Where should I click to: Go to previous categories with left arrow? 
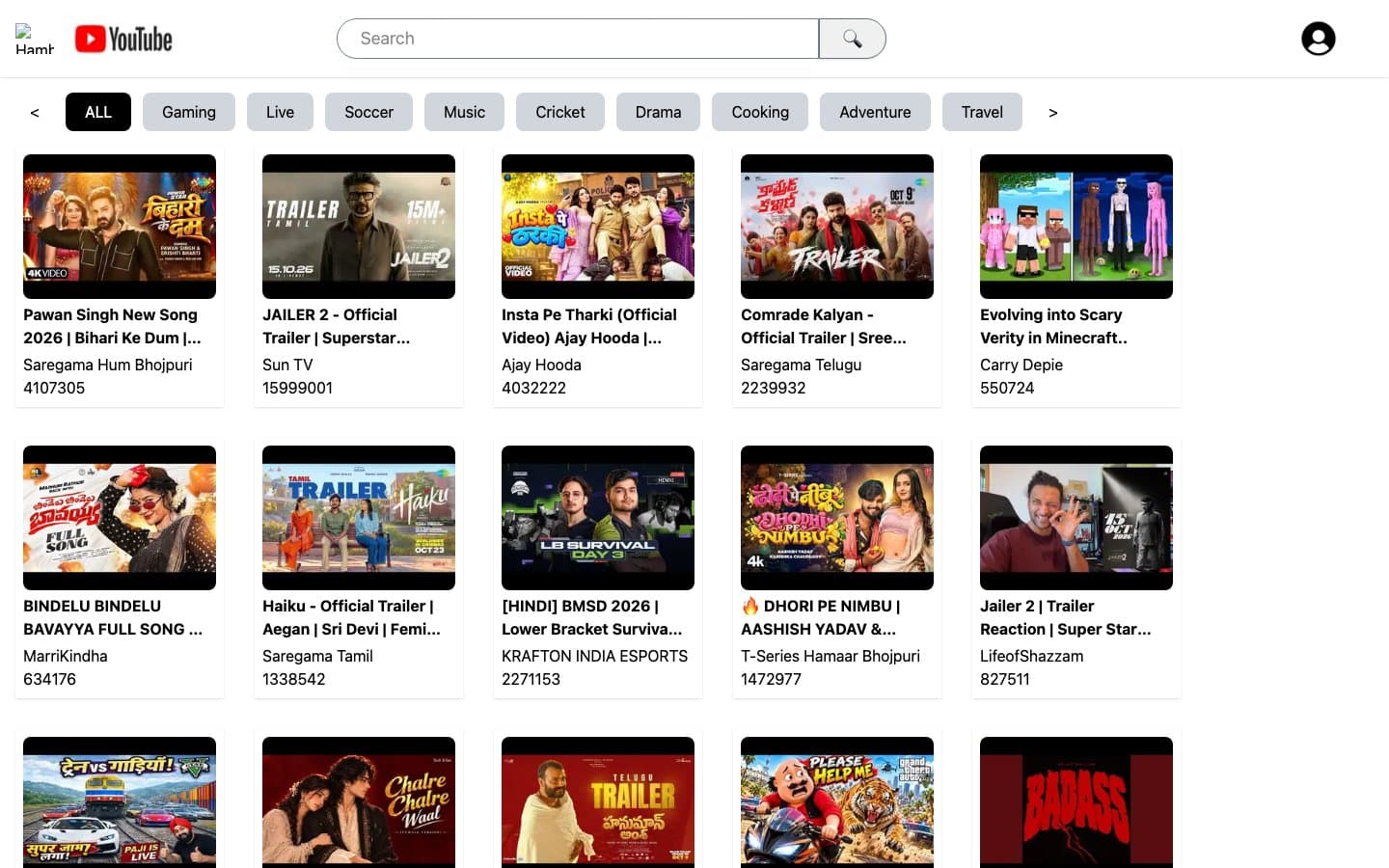tap(35, 113)
